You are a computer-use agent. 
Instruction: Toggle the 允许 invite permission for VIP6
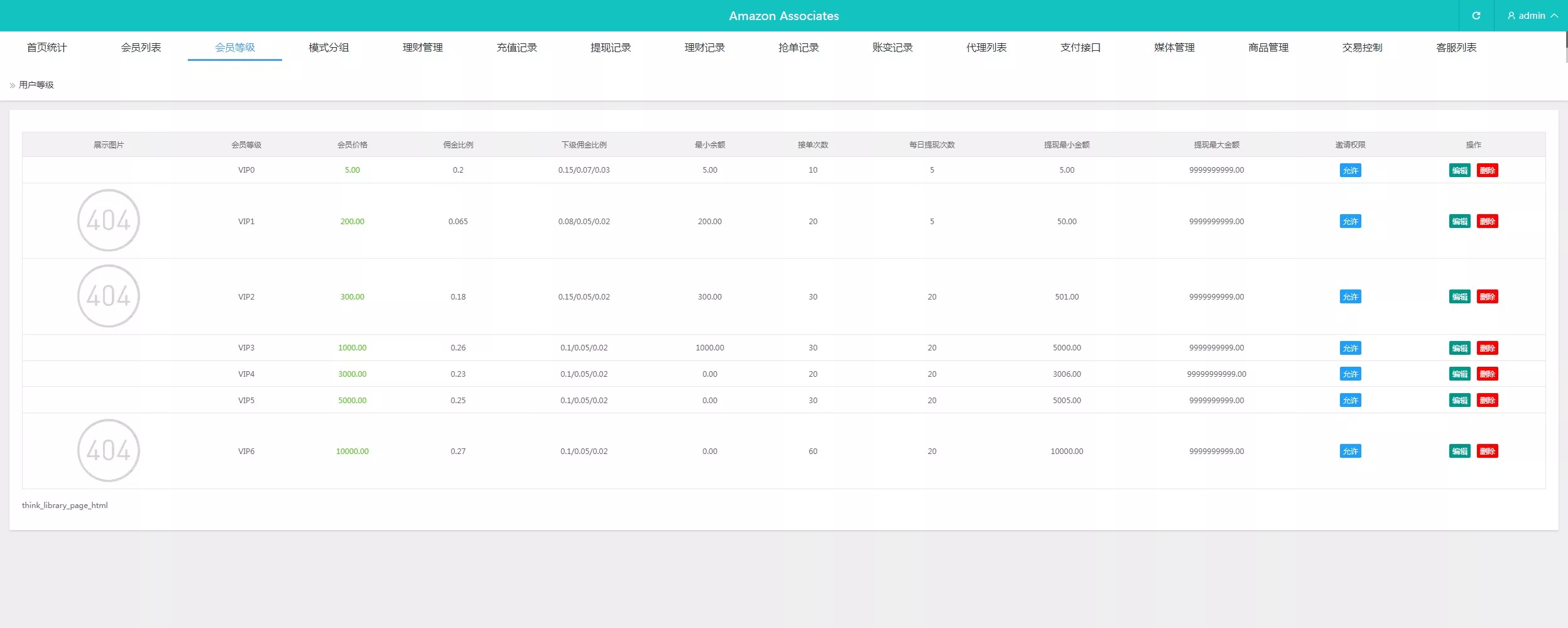click(x=1350, y=451)
